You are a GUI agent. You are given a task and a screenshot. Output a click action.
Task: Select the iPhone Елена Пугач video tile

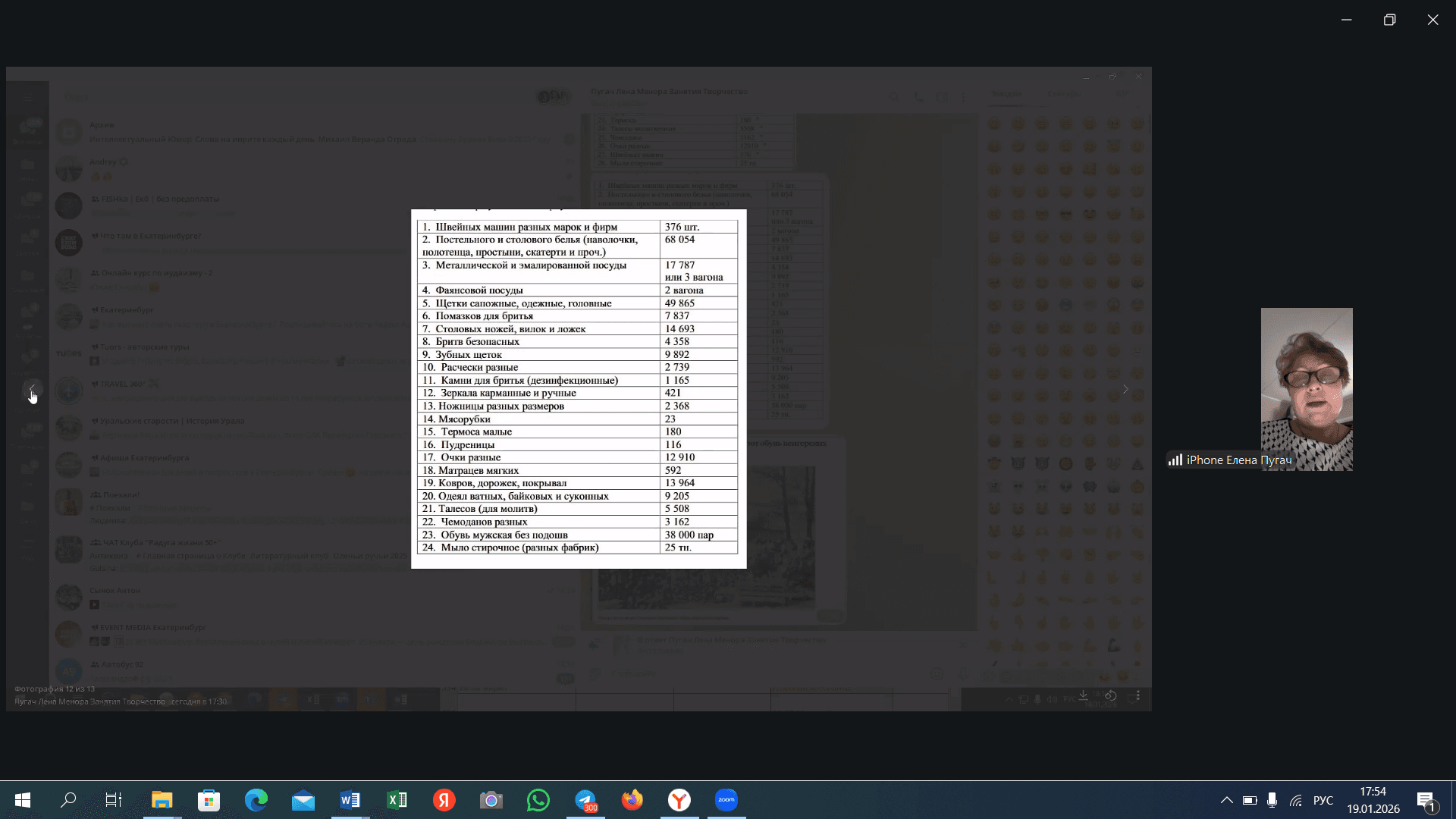click(x=1307, y=389)
